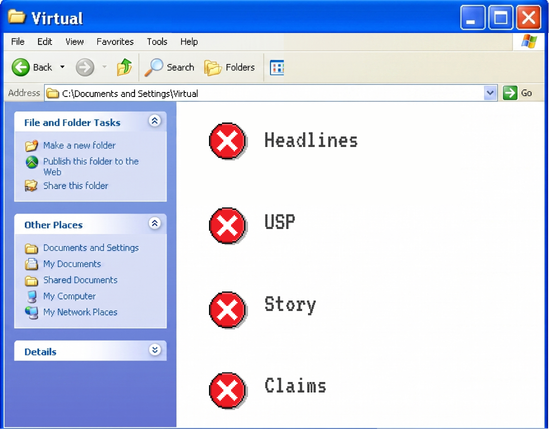Collapse the File and Folder Tasks panel
Viewport: 549px width, 429px height.
click(x=155, y=121)
